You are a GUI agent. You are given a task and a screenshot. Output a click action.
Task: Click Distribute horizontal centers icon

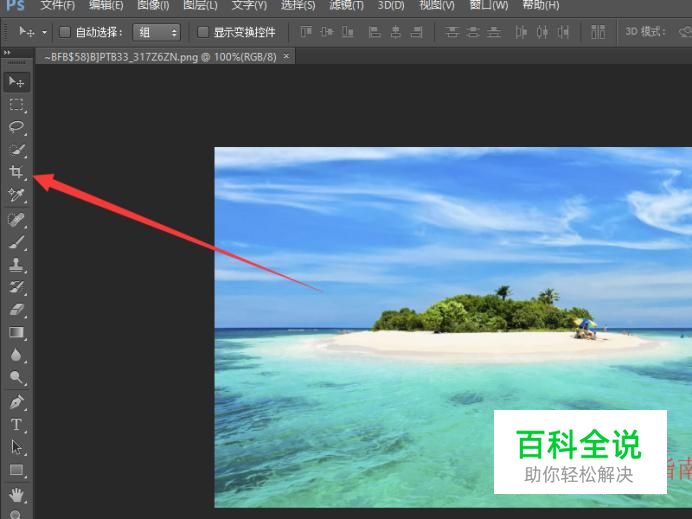coord(542,32)
